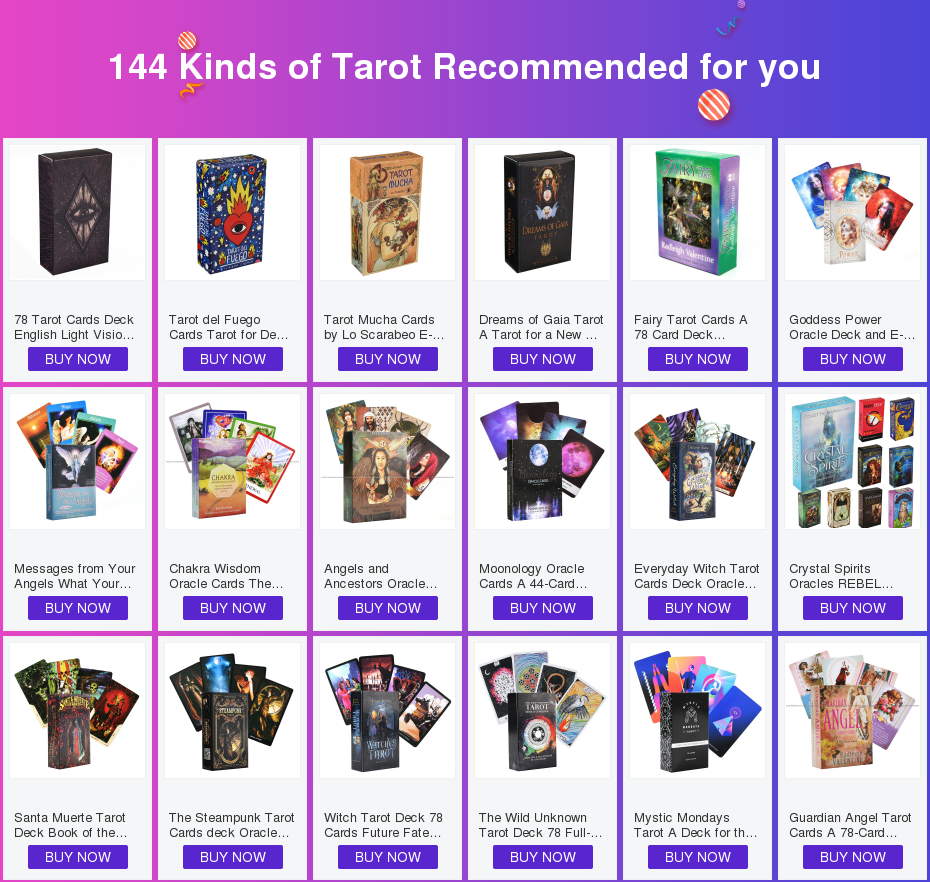Click BUY NOW for Angels and Ancestors Oracle
930x882 pixels.
[388, 608]
